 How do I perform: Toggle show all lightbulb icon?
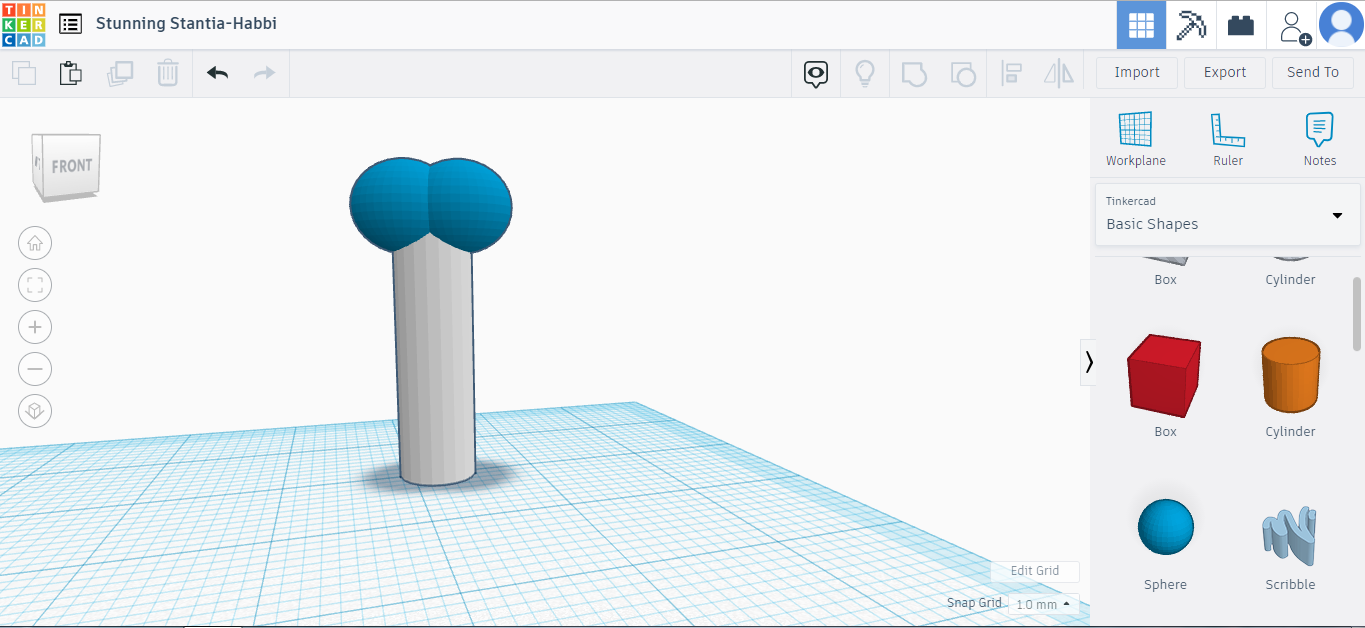[x=865, y=73]
